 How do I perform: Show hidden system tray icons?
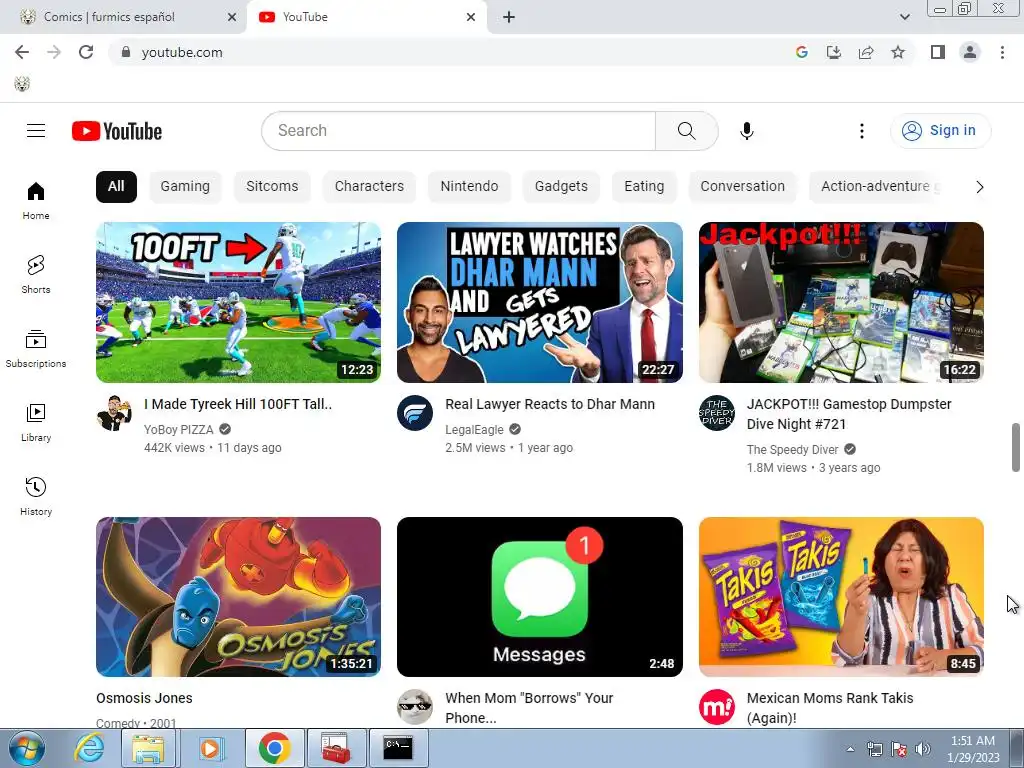(x=850, y=749)
